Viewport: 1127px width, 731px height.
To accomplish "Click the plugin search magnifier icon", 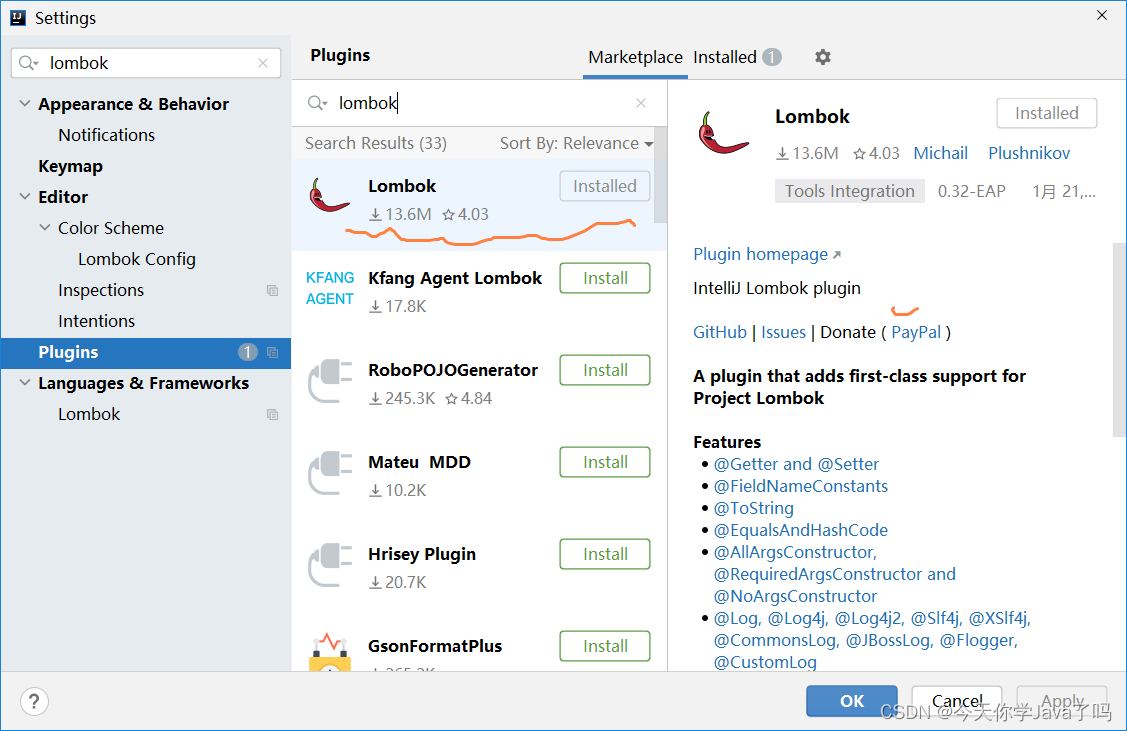I will [317, 103].
